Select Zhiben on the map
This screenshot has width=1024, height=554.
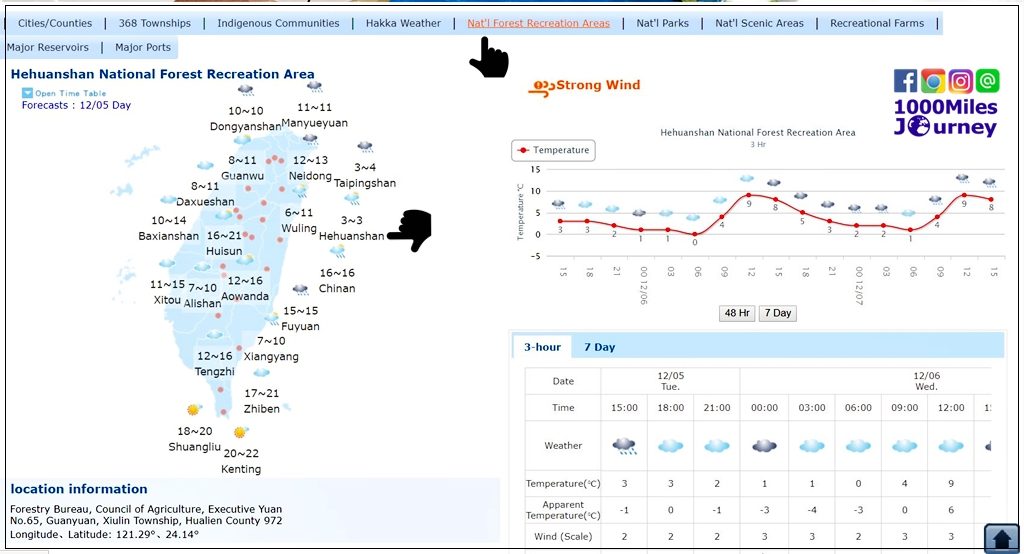tap(261, 409)
